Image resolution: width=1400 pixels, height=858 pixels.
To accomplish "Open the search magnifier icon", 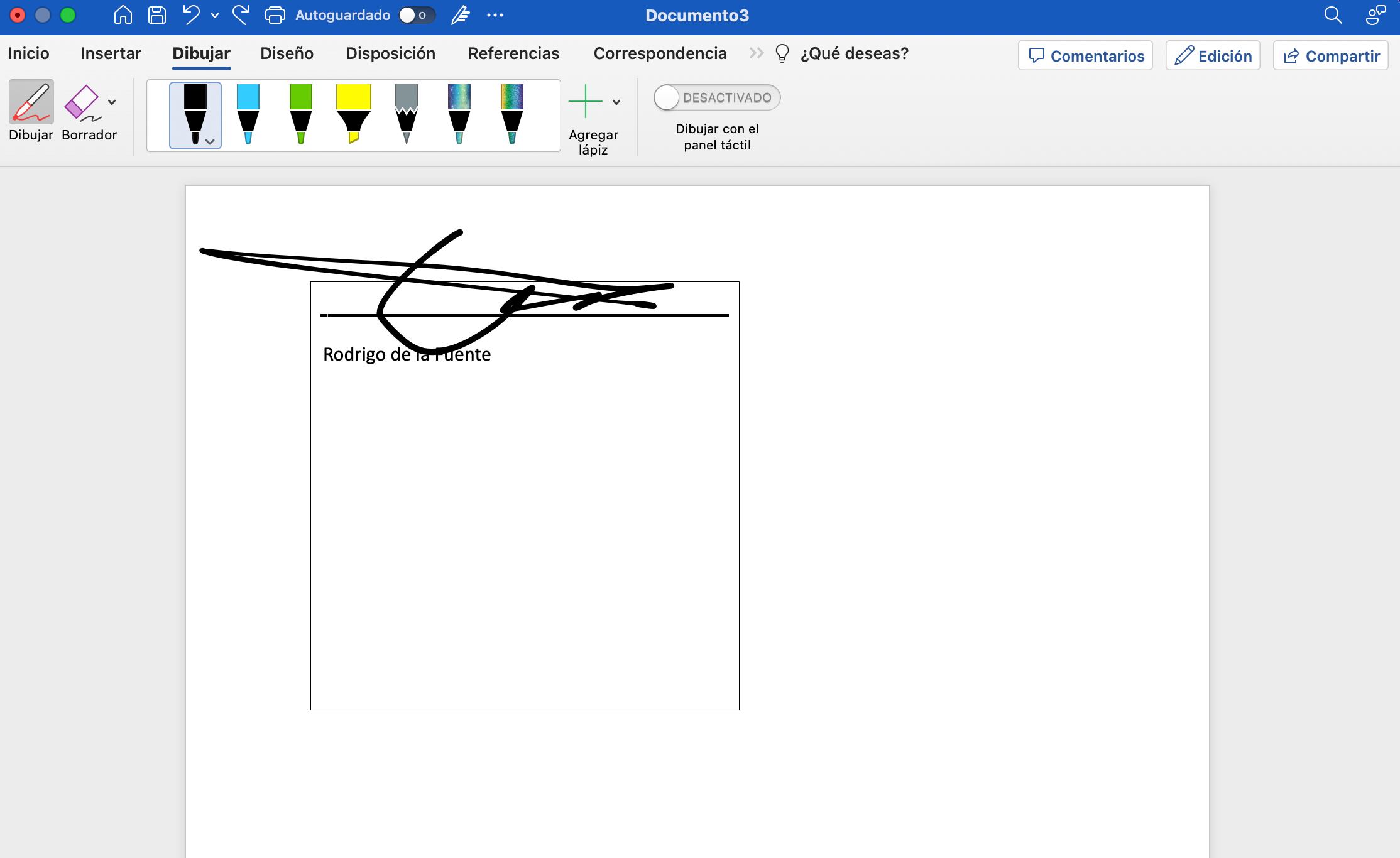I will point(1332,15).
